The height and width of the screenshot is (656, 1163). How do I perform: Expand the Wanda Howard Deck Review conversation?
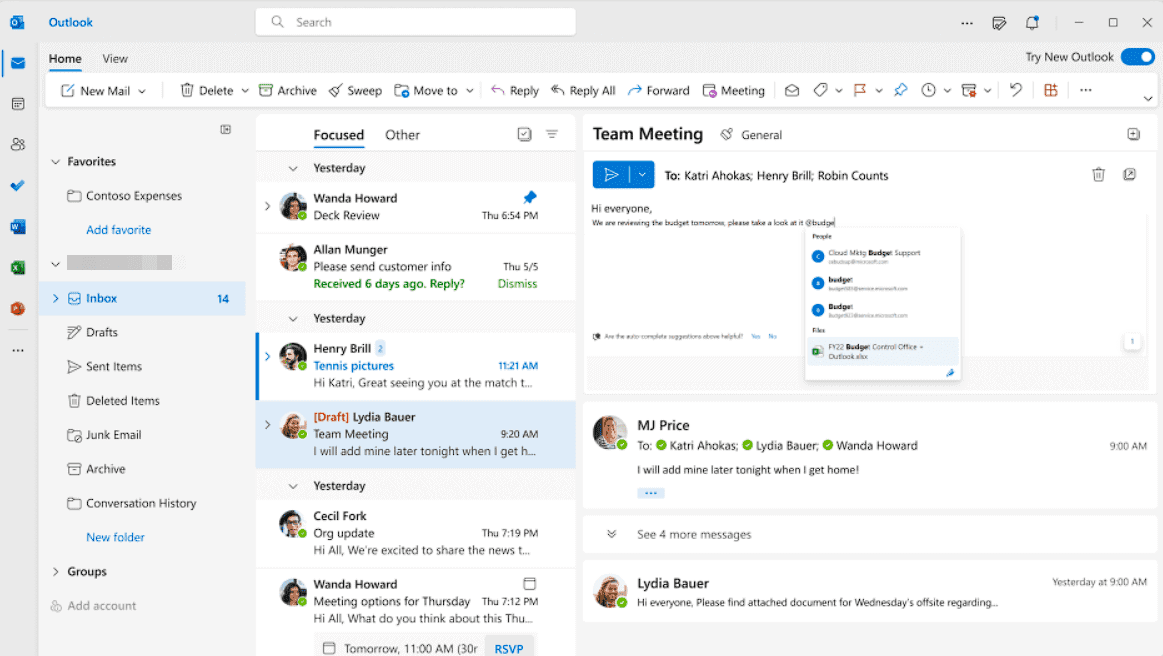click(x=268, y=206)
